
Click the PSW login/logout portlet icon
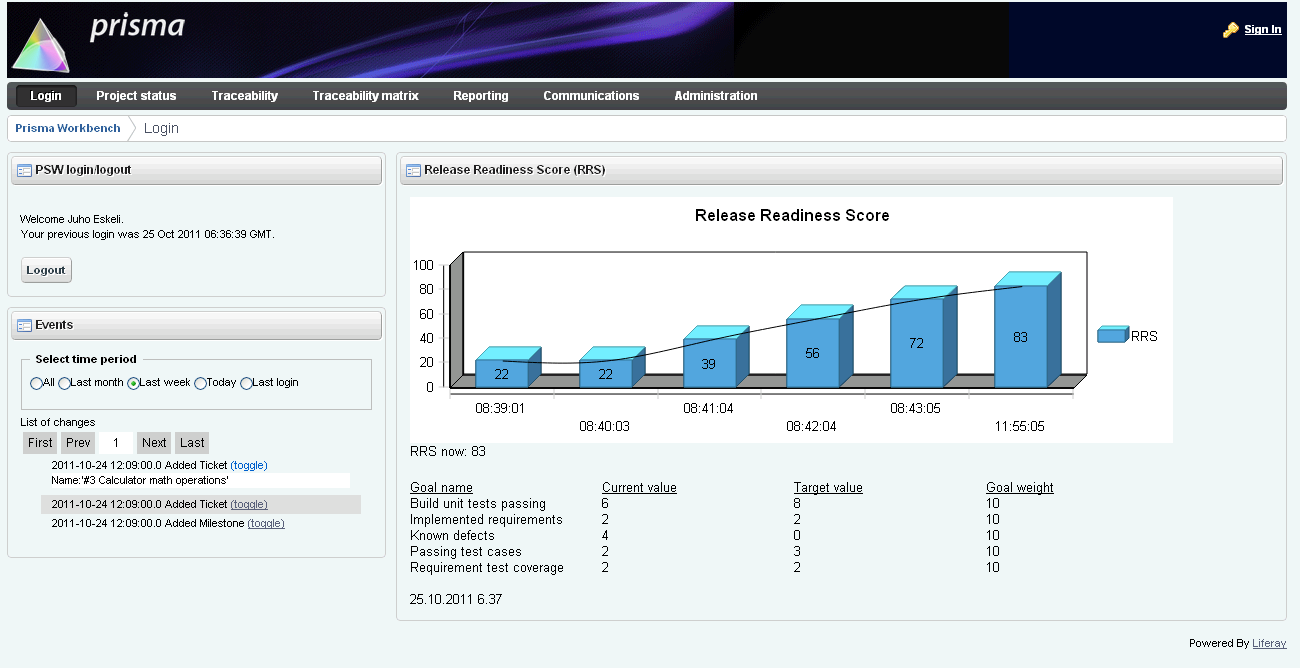(x=23, y=169)
